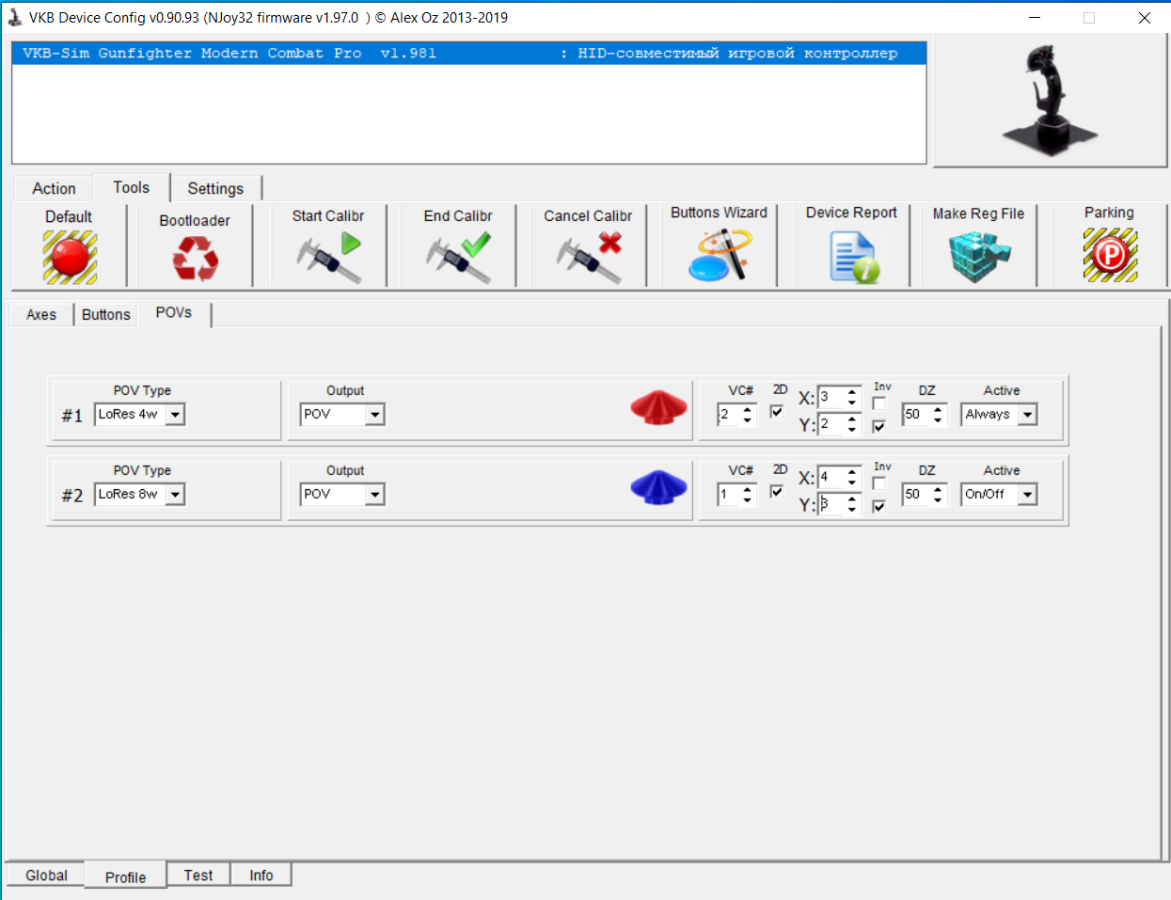This screenshot has height=900, width=1171.
Task: Select the POVs sub-tab
Action: tap(174, 313)
